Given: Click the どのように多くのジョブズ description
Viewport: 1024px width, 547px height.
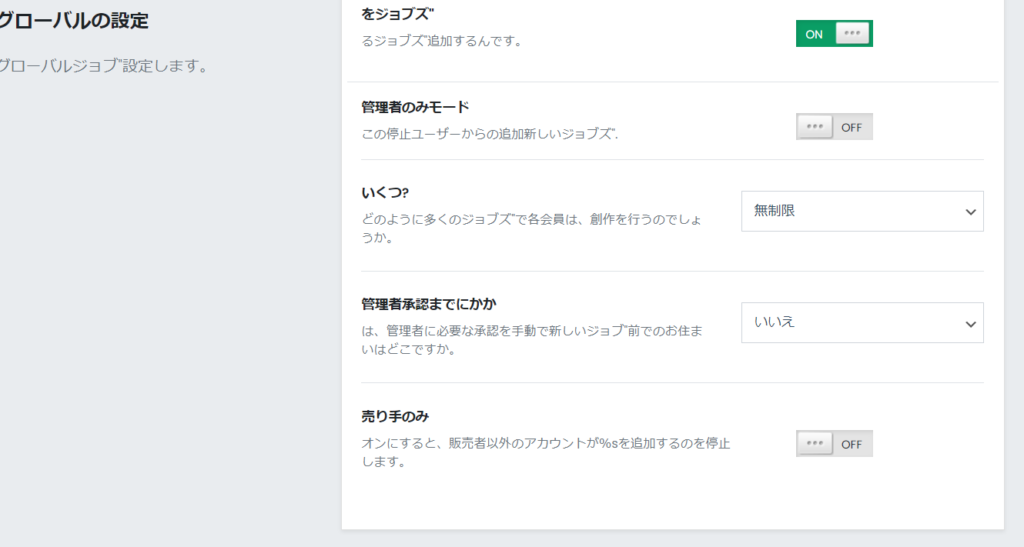Looking at the screenshot, I should [x=532, y=228].
